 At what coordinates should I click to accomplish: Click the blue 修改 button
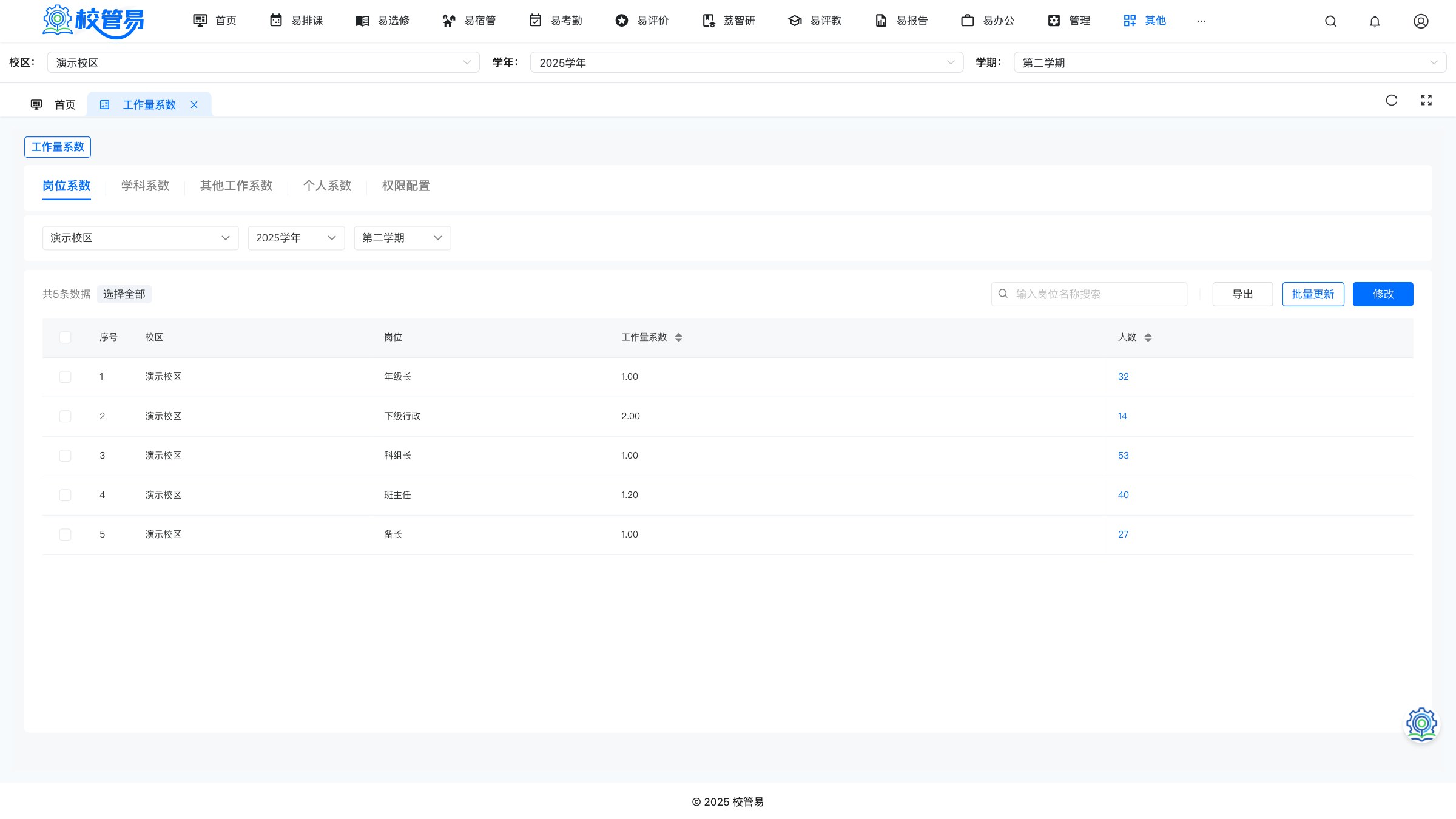[x=1383, y=294]
